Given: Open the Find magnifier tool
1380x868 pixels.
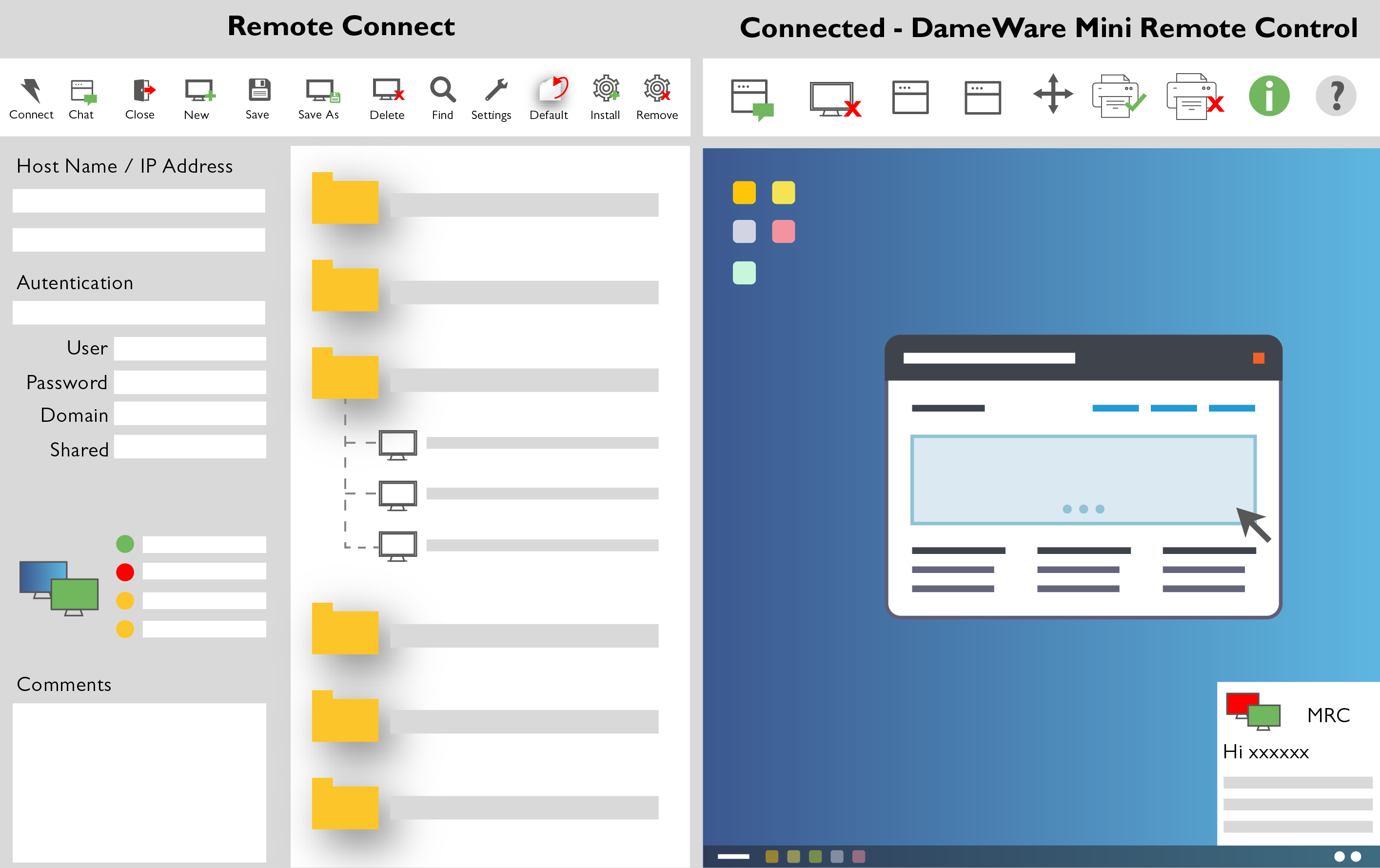Looking at the screenshot, I should click(x=443, y=89).
